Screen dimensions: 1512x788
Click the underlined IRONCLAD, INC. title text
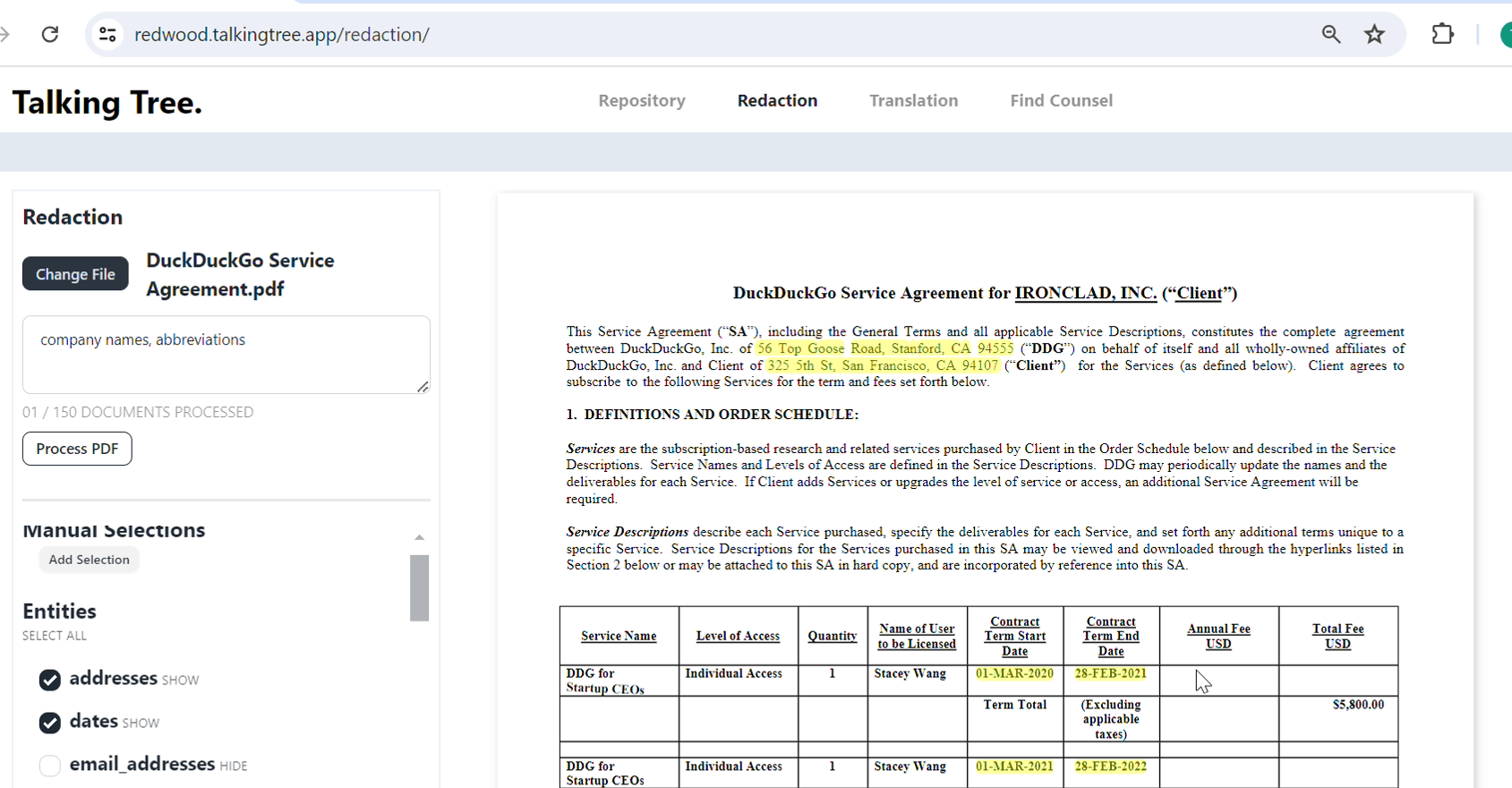pos(1085,293)
